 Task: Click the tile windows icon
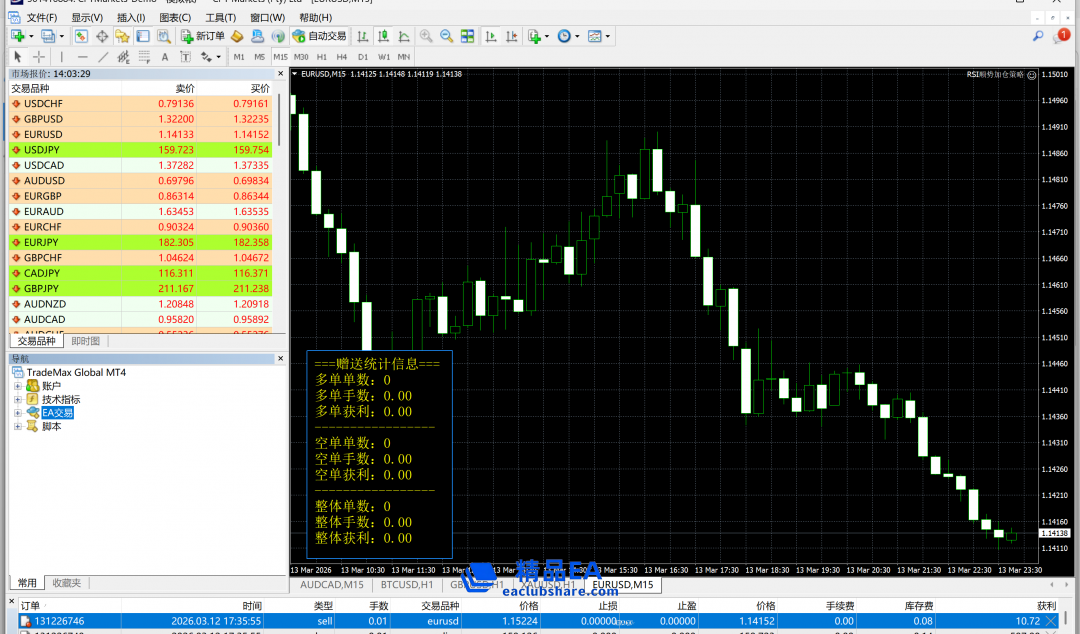pos(468,36)
